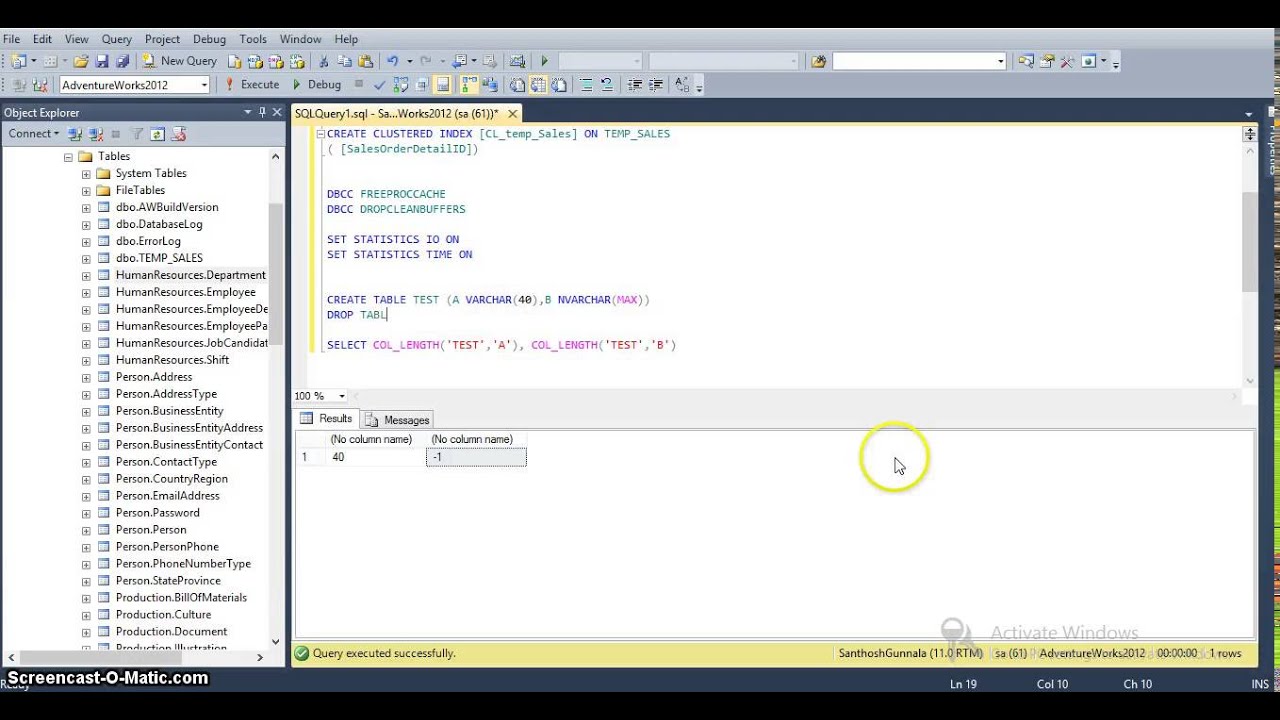This screenshot has width=1280, height=720.
Task: Specify Values for Template Parameters icon
Action: 682,85
